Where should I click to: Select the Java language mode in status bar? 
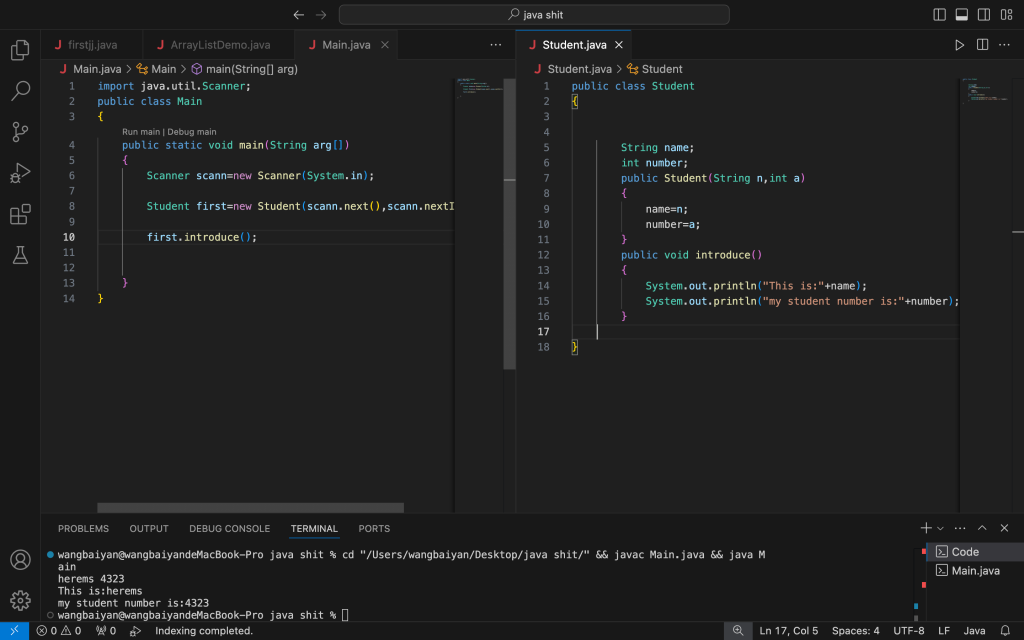tap(974, 631)
